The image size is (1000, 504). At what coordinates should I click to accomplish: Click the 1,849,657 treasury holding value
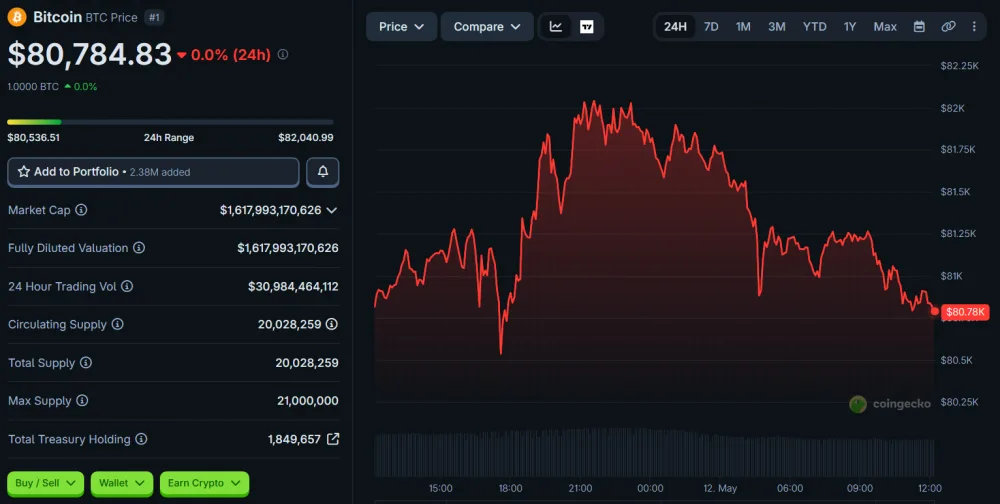coord(294,439)
